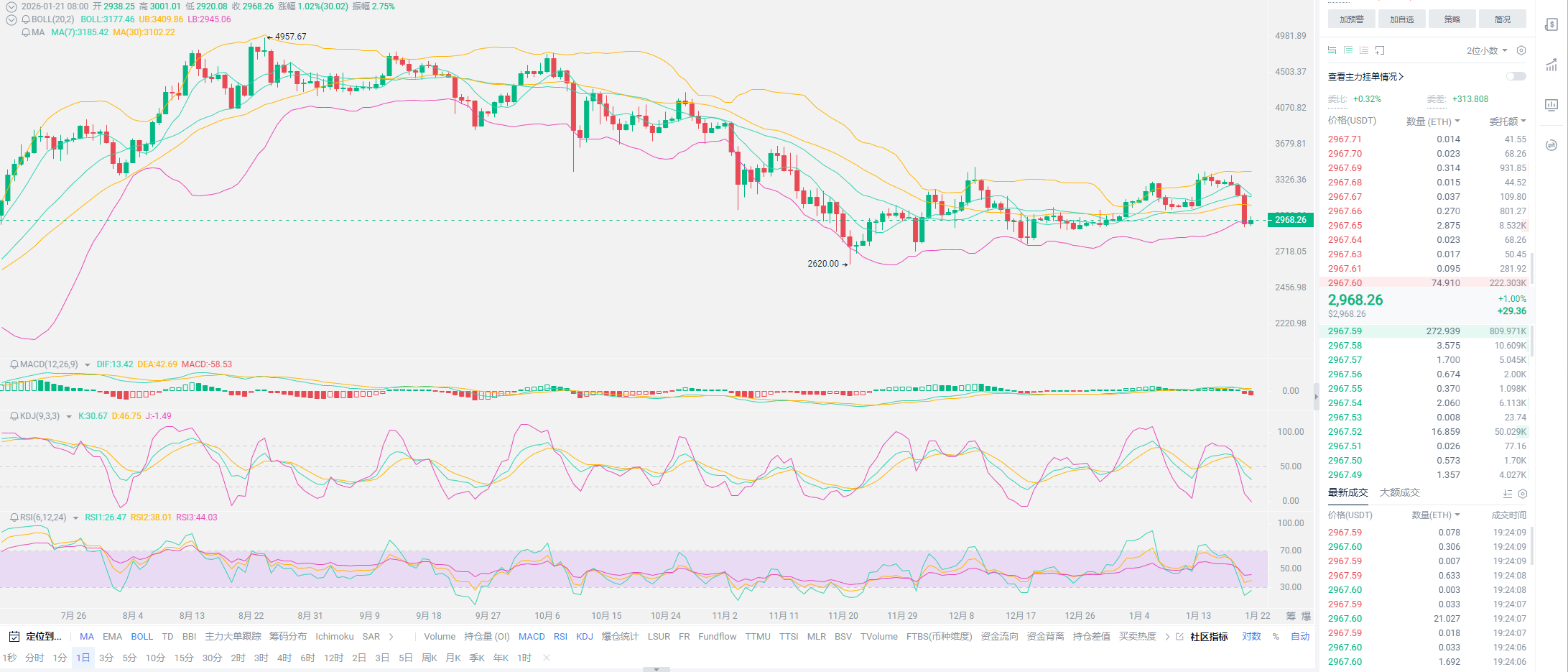This screenshot has width=1568, height=672.
Task: Click the monitor chart sidebar icon
Action: [x=1551, y=105]
